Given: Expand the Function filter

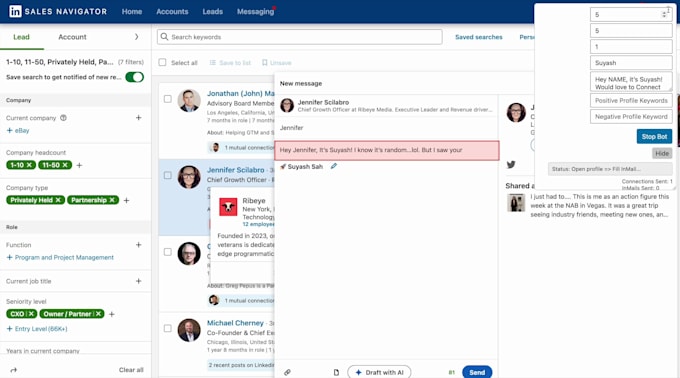Looking at the screenshot, I should pos(138,245).
